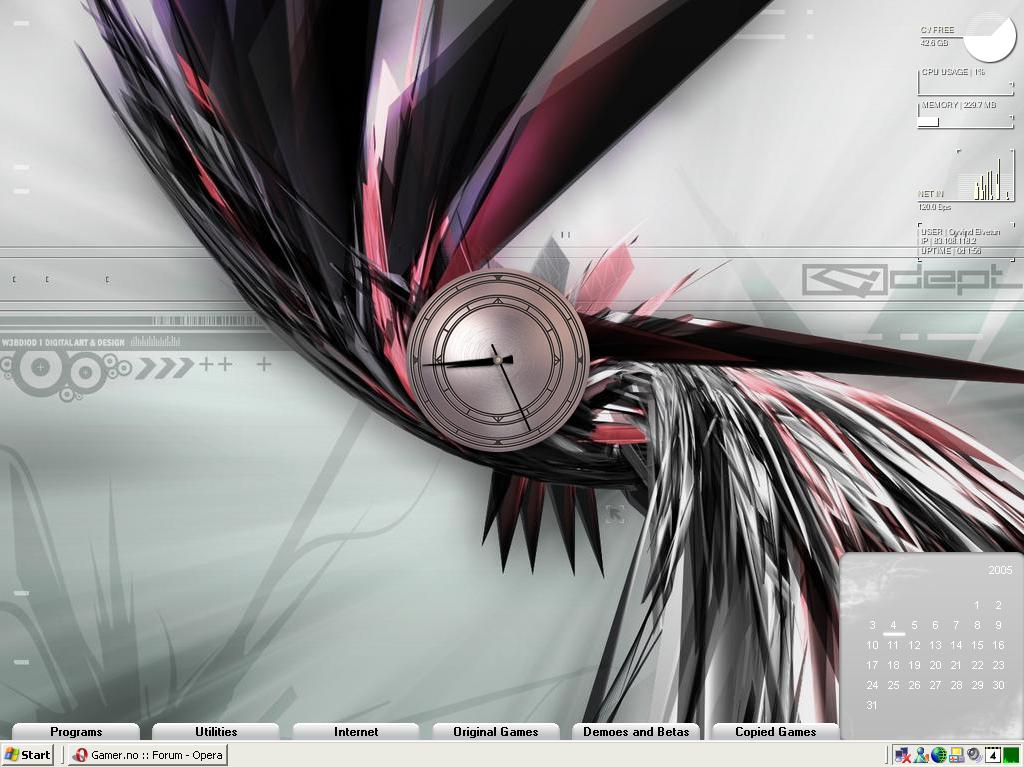The image size is (1024, 768).
Task: Click the UPTIME line
Action: (x=951, y=250)
